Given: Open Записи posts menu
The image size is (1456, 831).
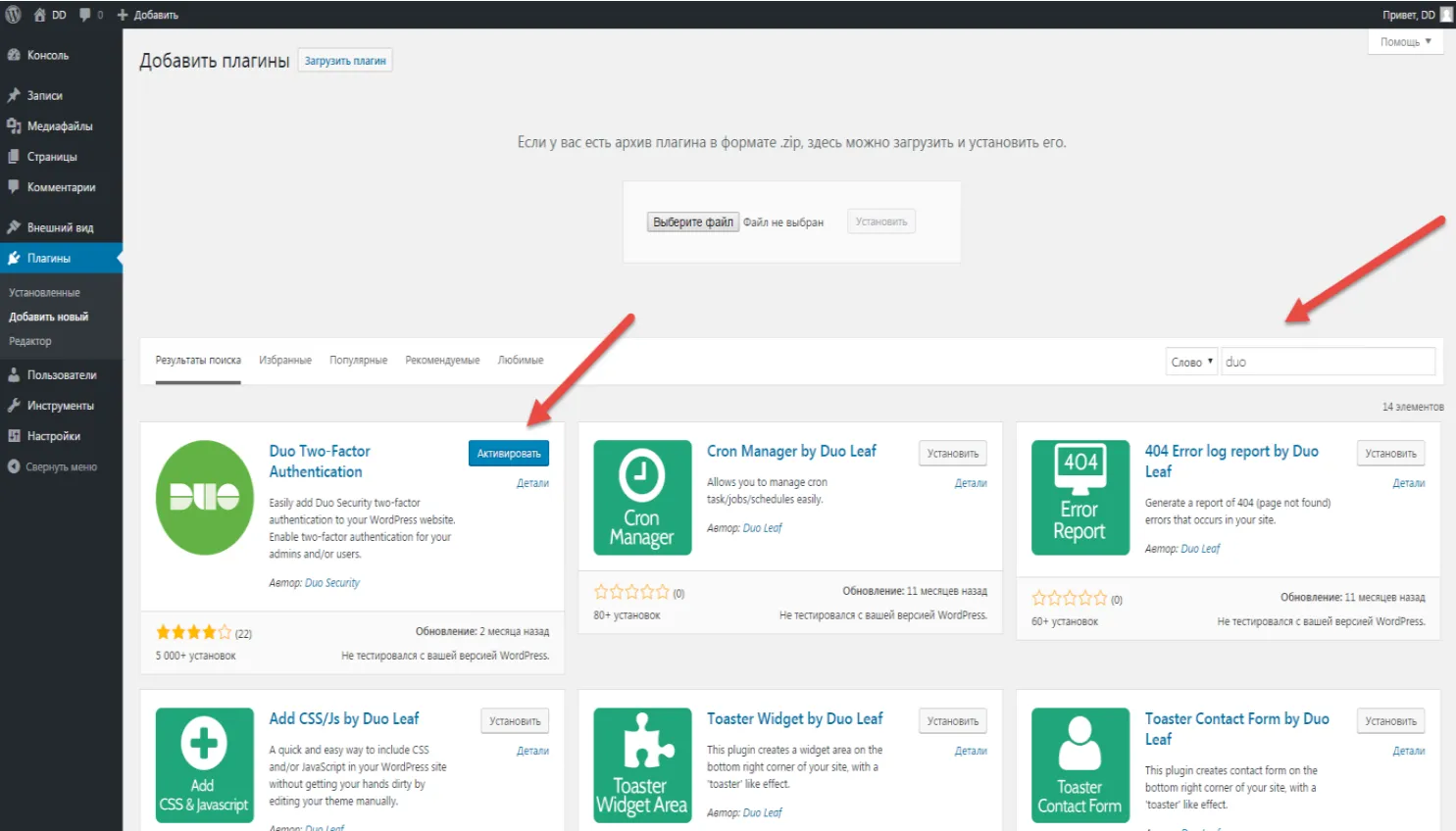Looking at the screenshot, I should point(61,95).
